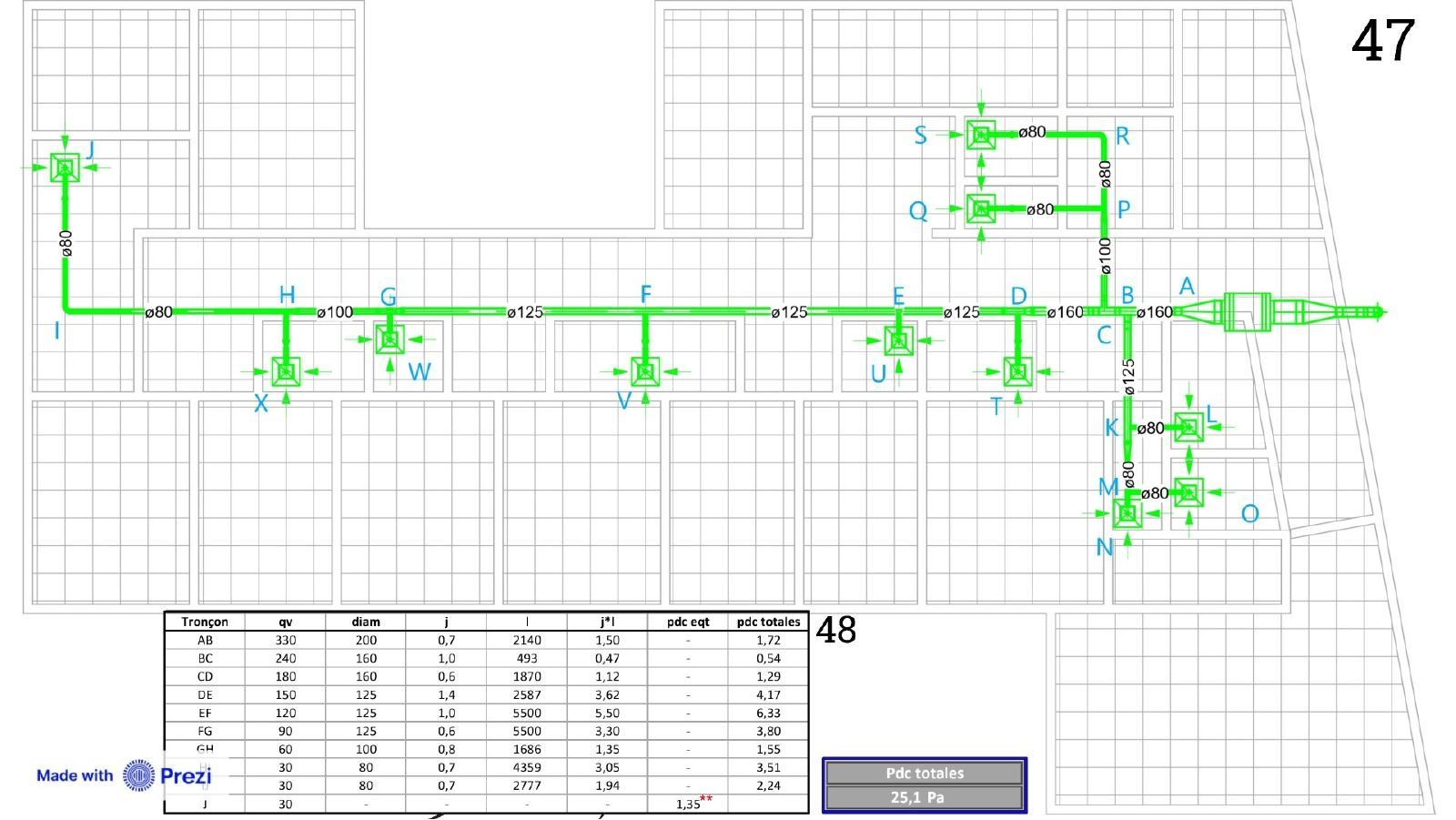Click the ø100 duct label between H and G

click(335, 312)
